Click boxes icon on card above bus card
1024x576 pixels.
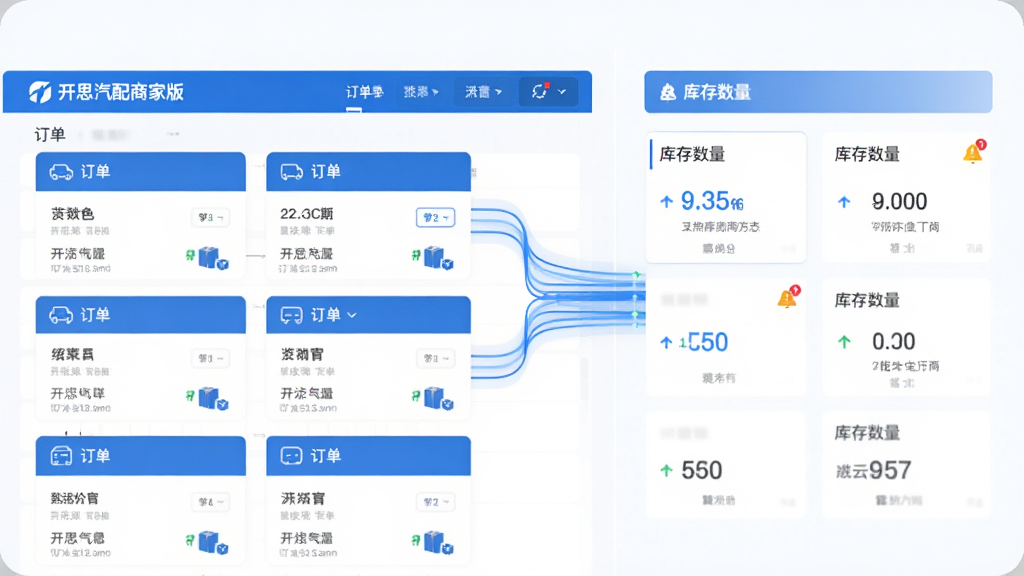pyautogui.click(x=213, y=398)
